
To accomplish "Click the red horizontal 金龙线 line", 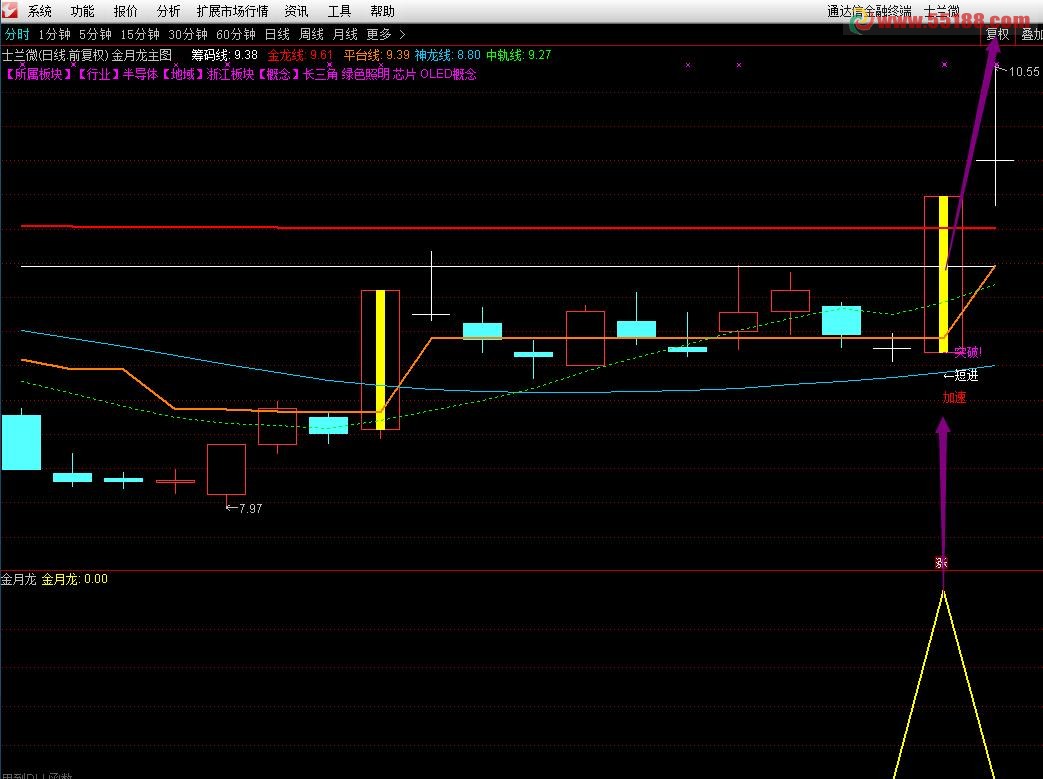I will pyautogui.click(x=500, y=228).
